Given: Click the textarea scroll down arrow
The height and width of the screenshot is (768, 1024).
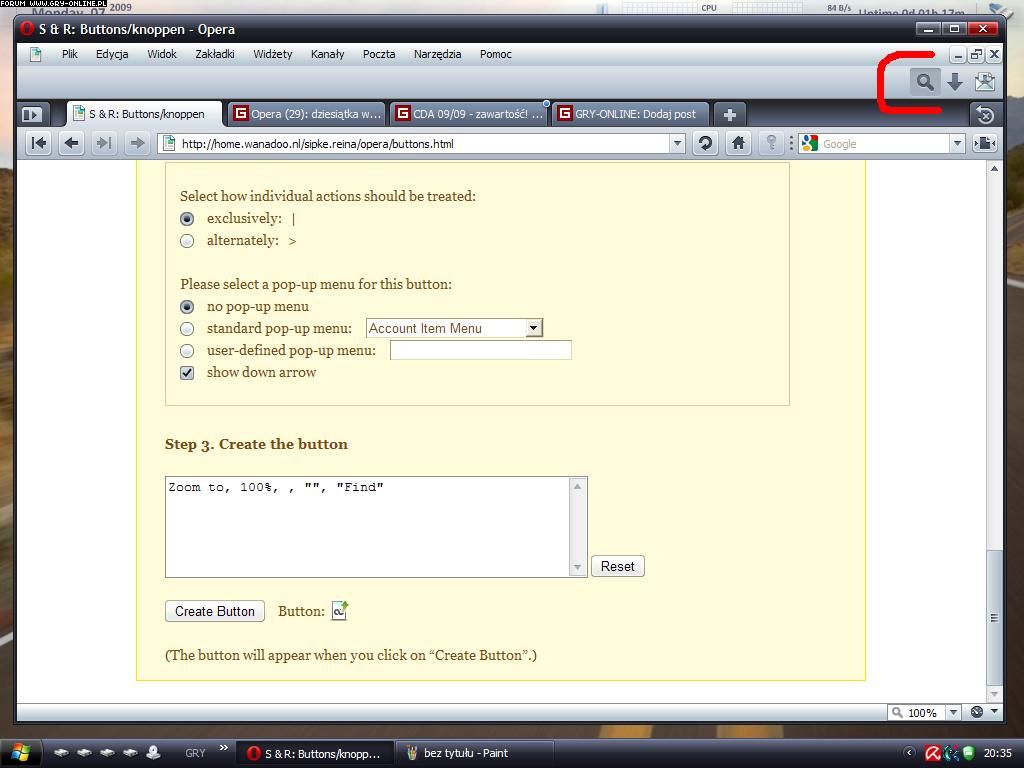Looking at the screenshot, I should [x=577, y=568].
